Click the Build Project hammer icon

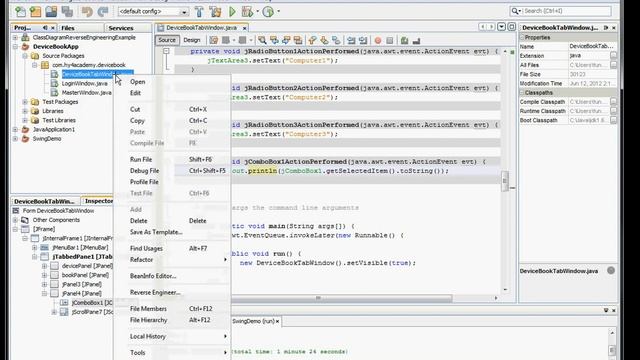tap(199, 12)
